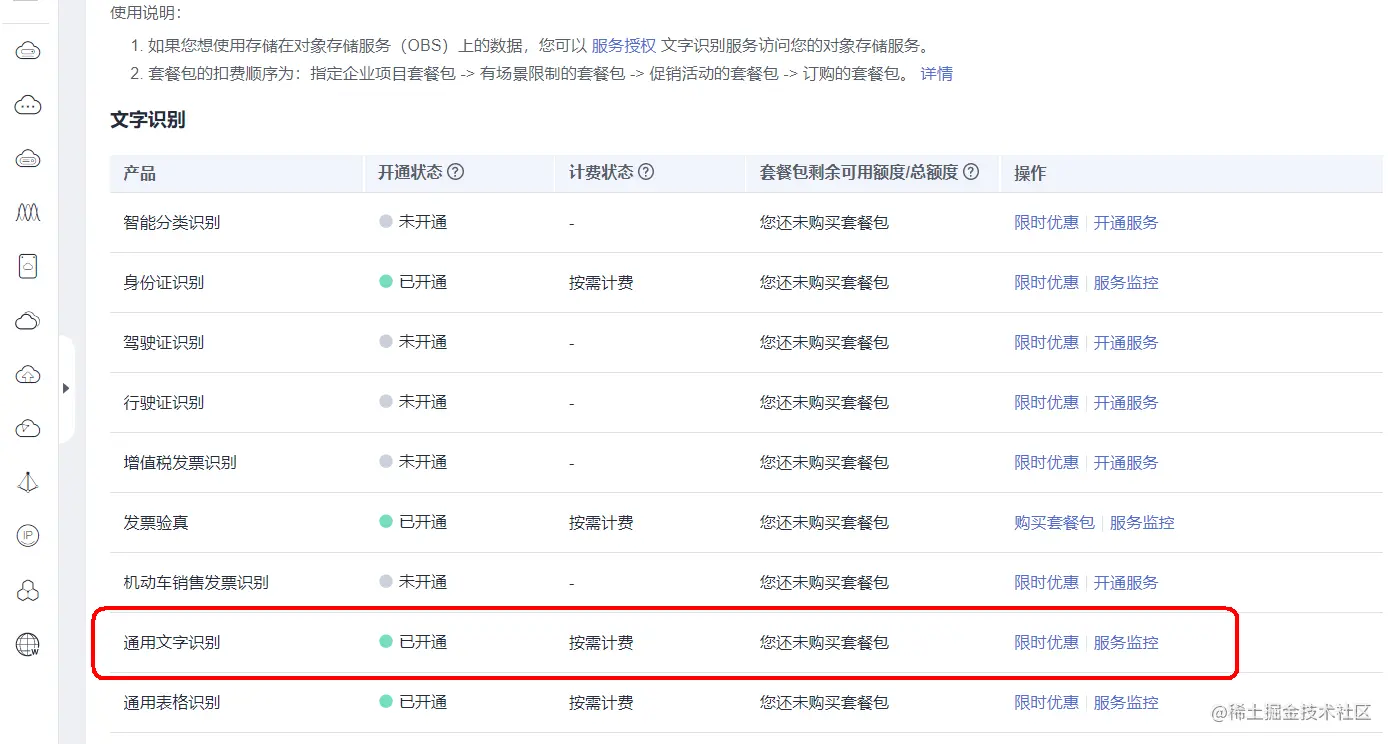Select the 增值税发票识别 product name
Image resolution: width=1393 pixels, height=744 pixels.
[180, 463]
